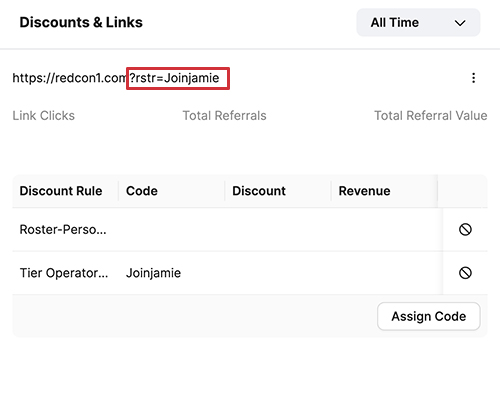This screenshot has width=500, height=400.
Task: Click the Assign Code button
Action: [429, 316]
